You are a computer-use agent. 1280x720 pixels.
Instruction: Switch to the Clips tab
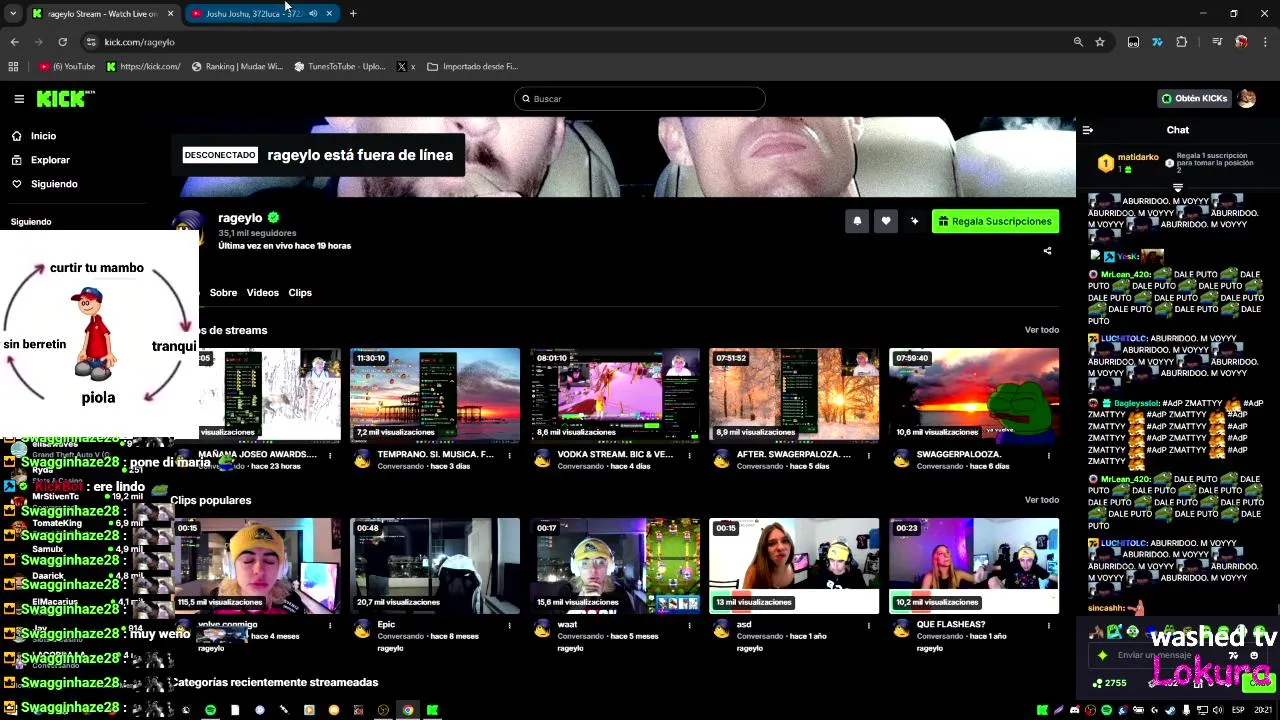pyautogui.click(x=300, y=293)
